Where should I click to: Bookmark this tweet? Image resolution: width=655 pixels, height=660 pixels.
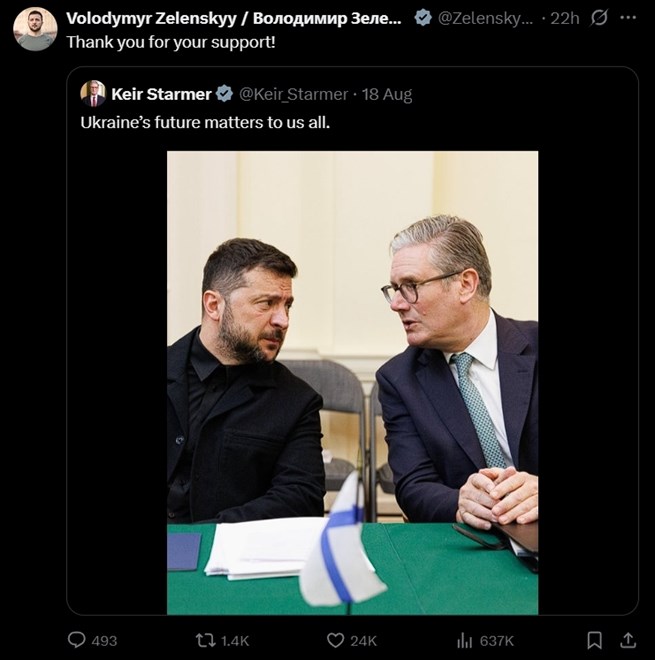click(x=594, y=640)
